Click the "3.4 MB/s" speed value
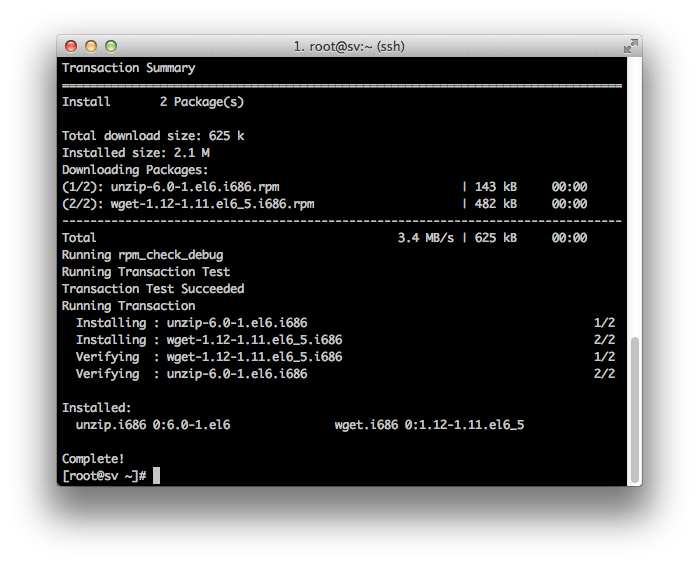This screenshot has width=699, height=565. pos(426,238)
